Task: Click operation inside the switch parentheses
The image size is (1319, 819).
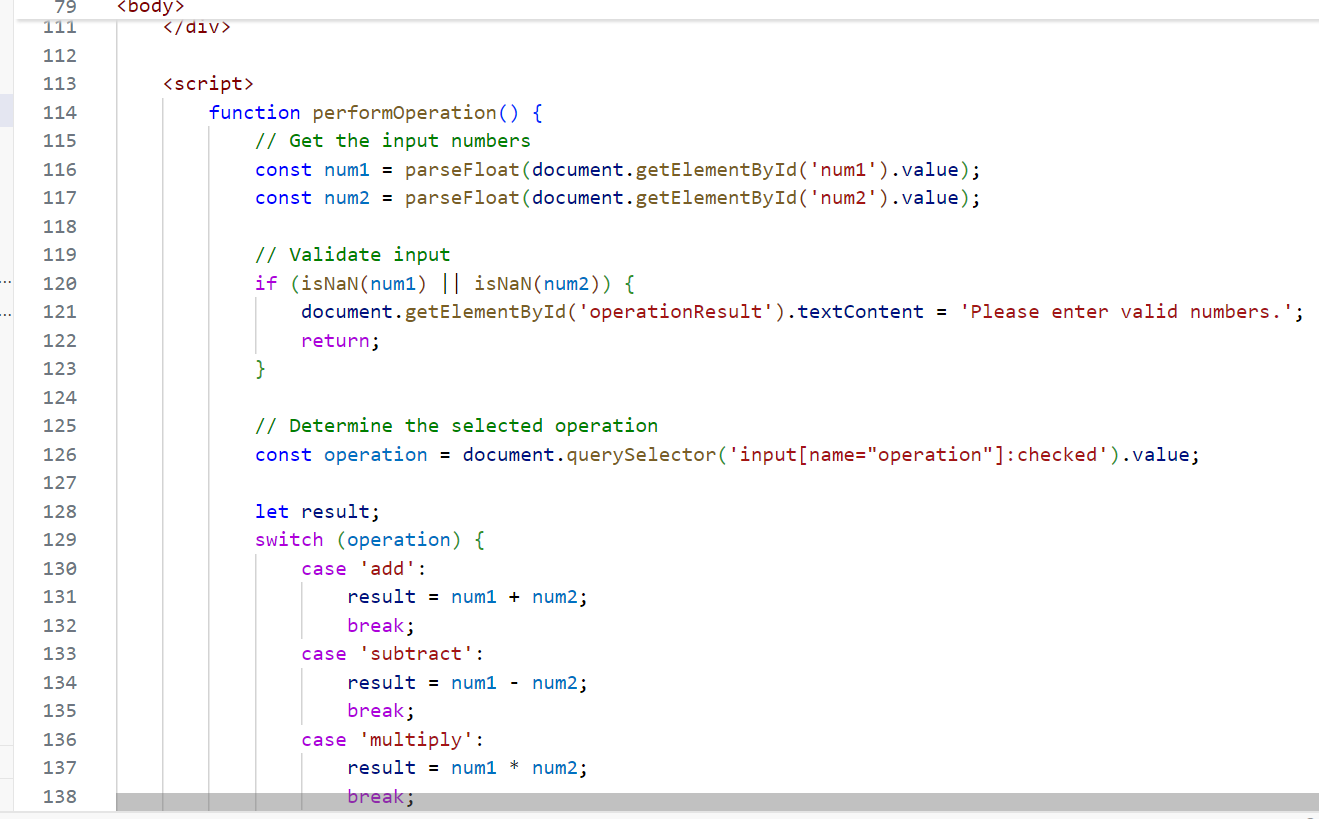Action: click(399, 539)
